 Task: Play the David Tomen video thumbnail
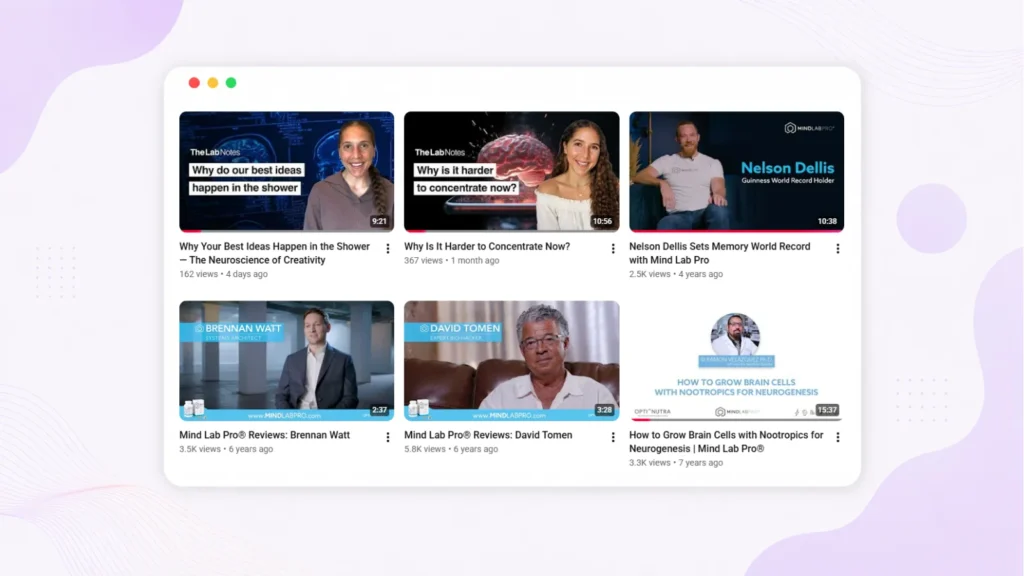click(511, 360)
